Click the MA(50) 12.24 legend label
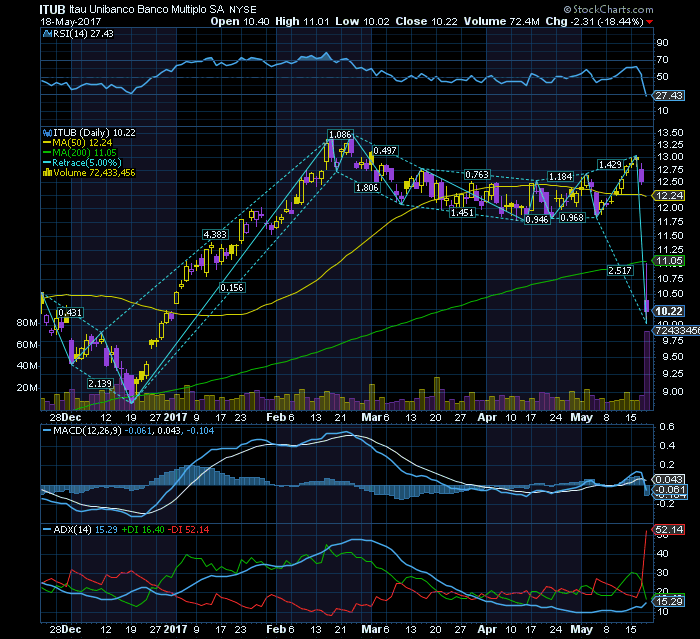This screenshot has width=700, height=639. click(x=82, y=143)
